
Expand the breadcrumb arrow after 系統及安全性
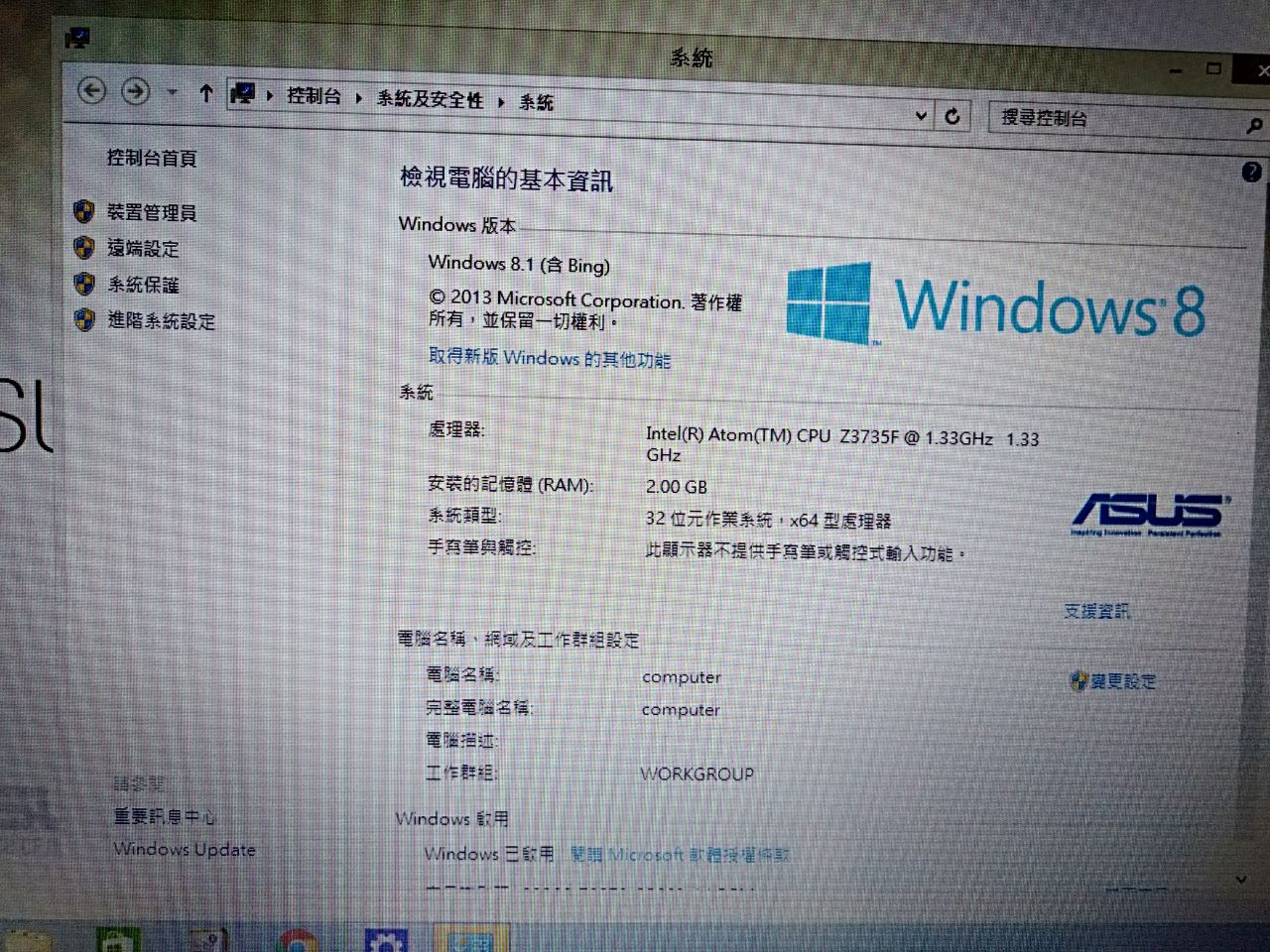point(501,101)
